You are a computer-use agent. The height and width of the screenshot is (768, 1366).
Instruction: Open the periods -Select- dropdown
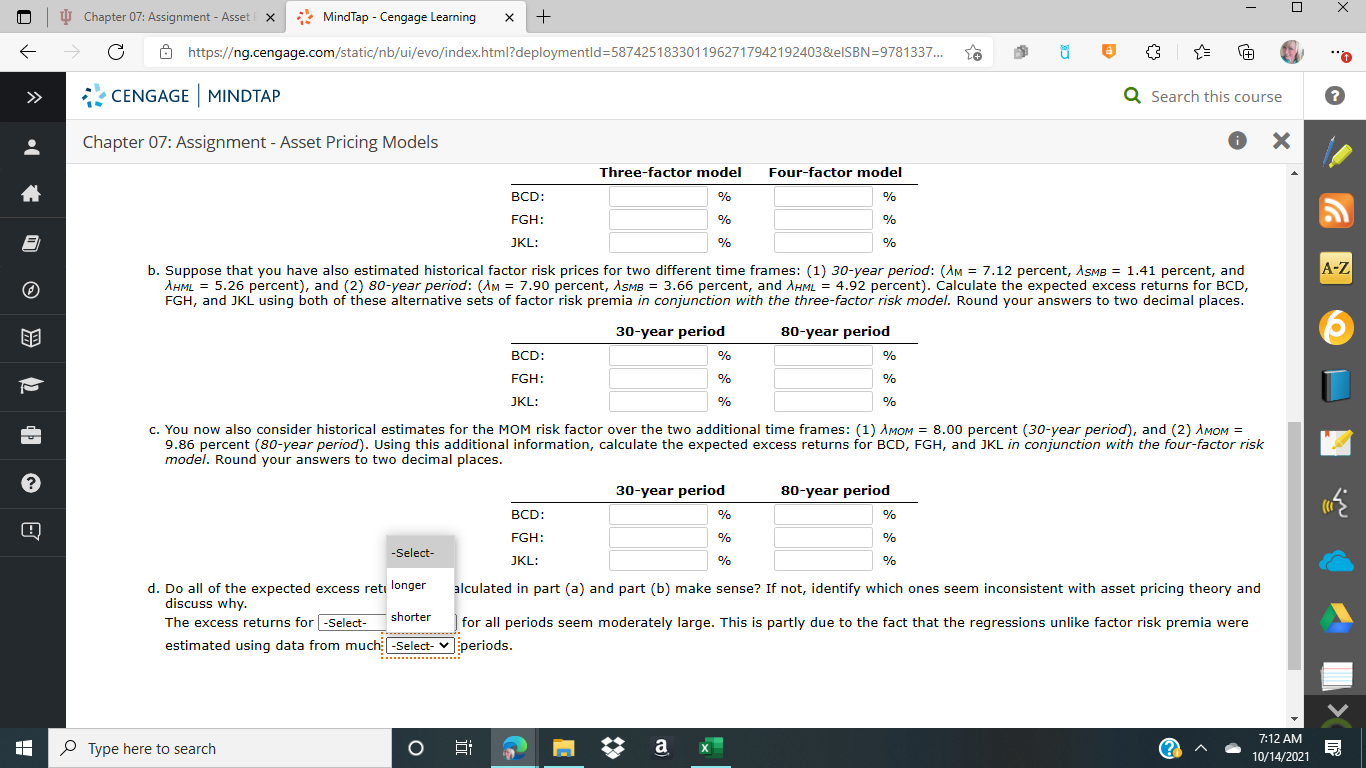[420, 646]
